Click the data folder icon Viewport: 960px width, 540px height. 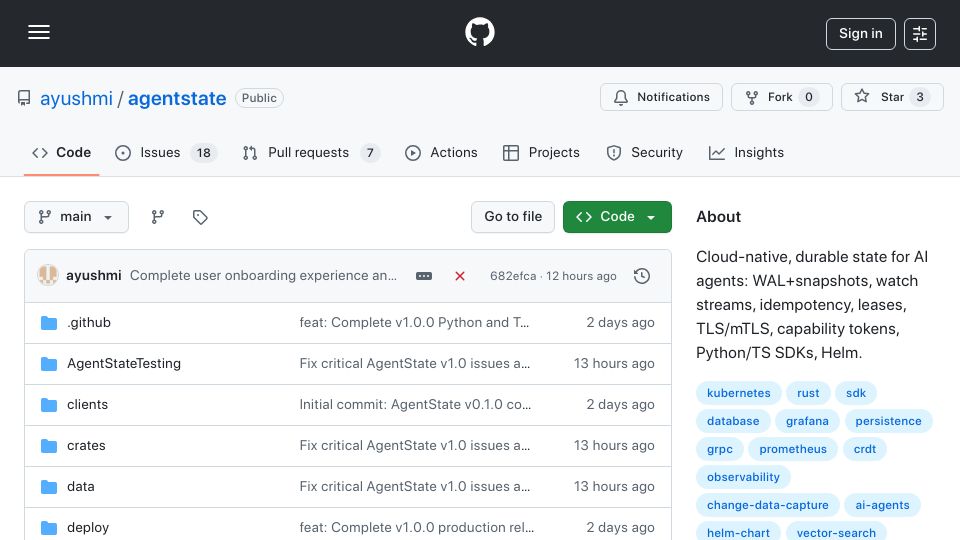coord(49,487)
